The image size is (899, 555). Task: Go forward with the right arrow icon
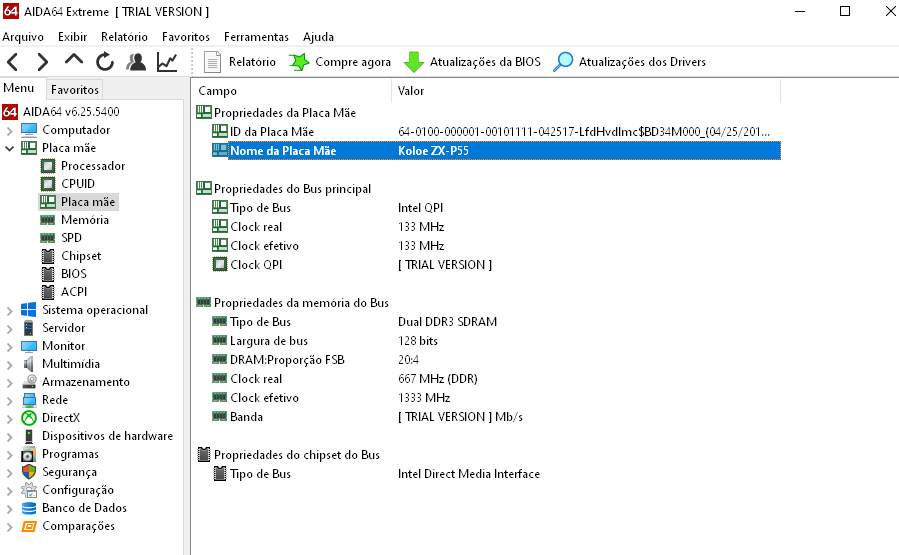(x=42, y=61)
